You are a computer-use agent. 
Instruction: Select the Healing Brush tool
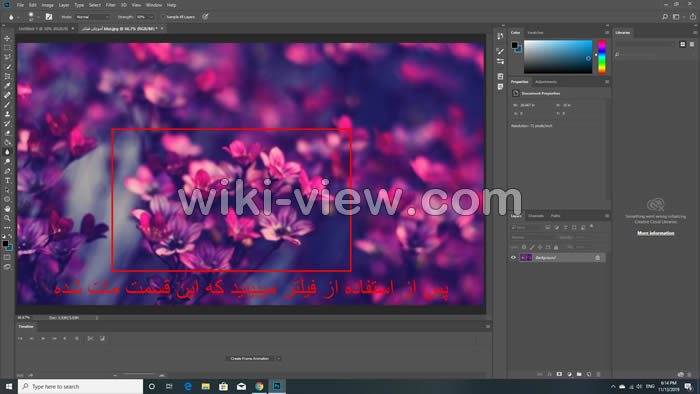[x=7, y=95]
